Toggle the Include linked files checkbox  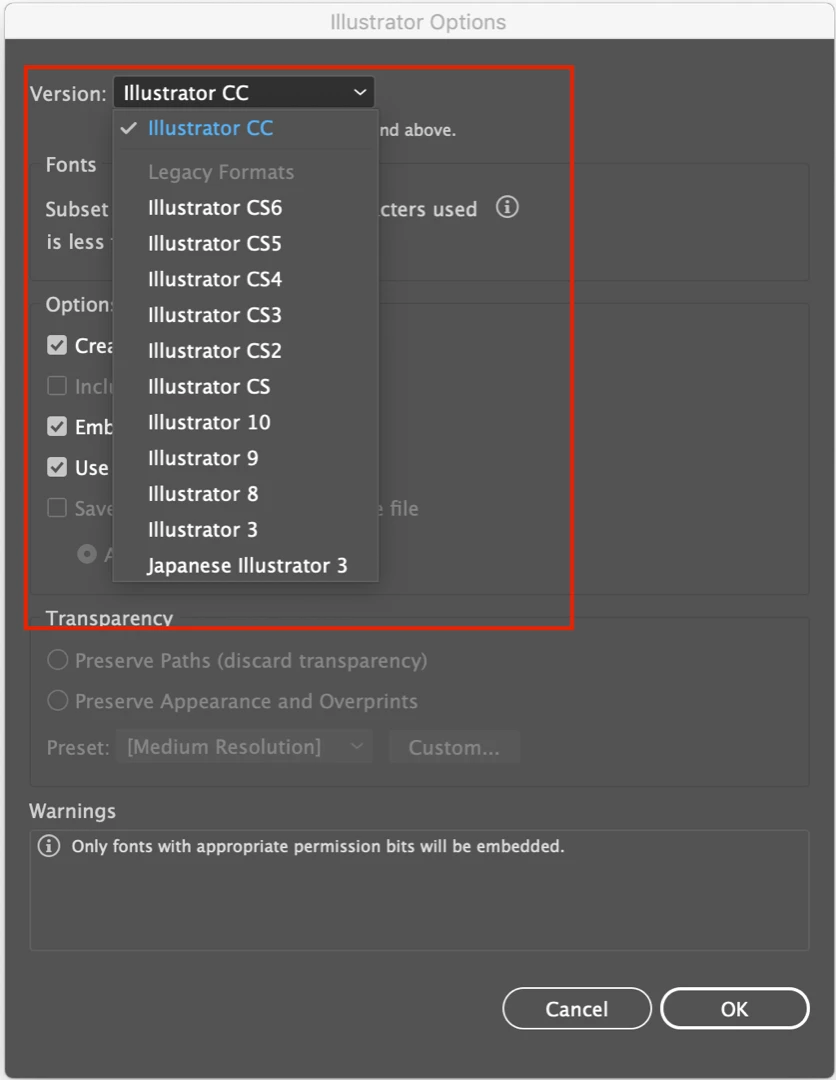[x=57, y=386]
